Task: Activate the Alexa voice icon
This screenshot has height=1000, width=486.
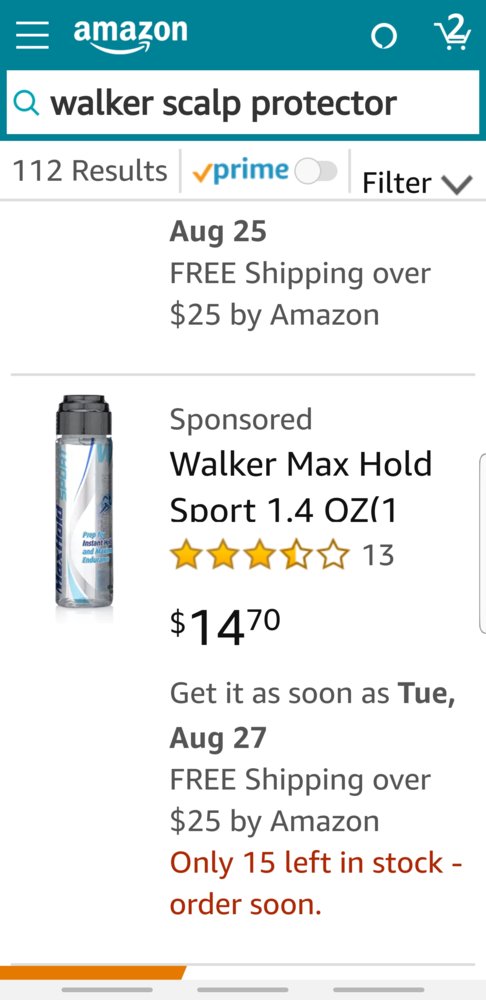Action: click(x=384, y=36)
